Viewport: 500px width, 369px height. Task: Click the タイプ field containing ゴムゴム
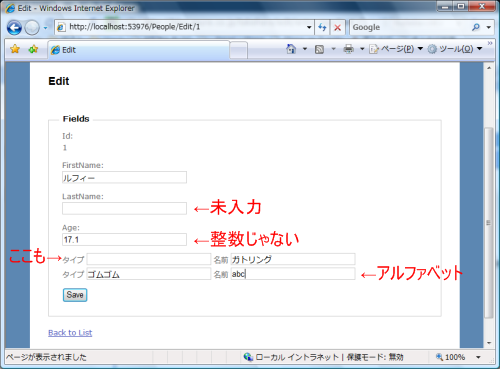pyautogui.click(x=149, y=274)
